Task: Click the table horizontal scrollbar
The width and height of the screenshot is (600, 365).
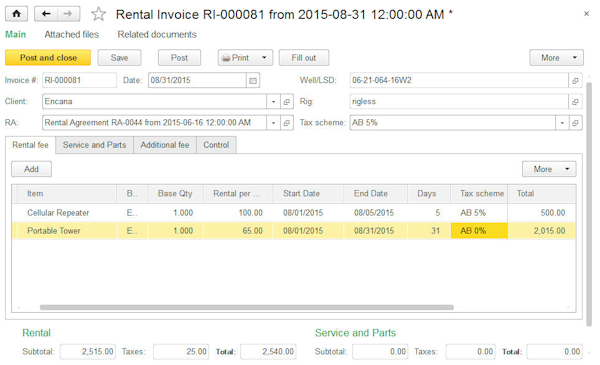Action: [x=247, y=307]
